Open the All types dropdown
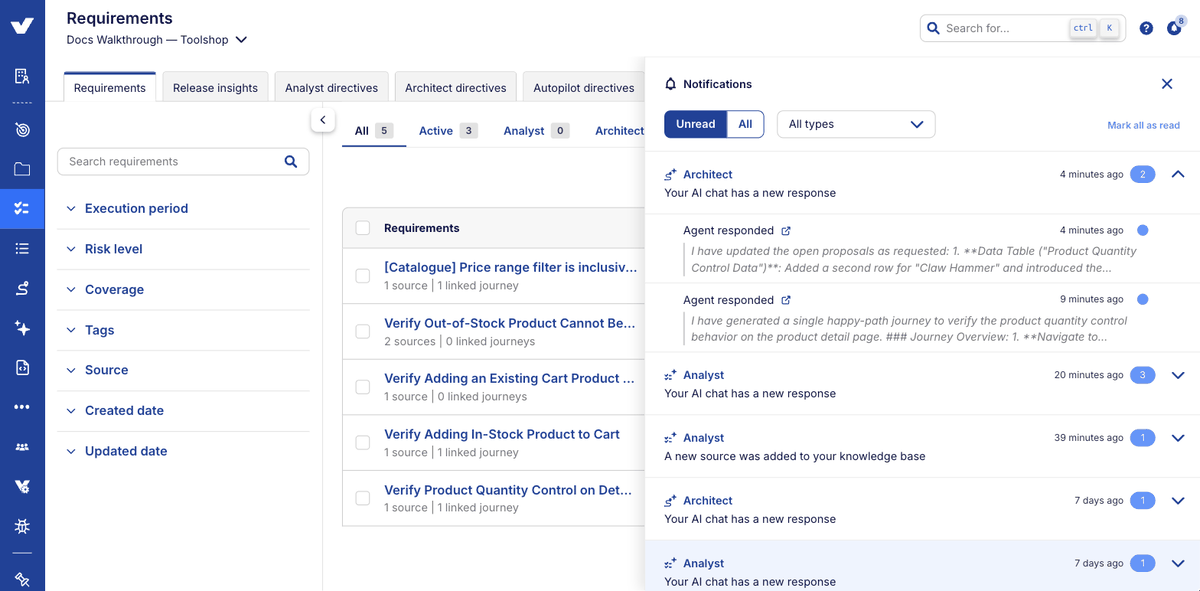1200x591 pixels. [856, 124]
